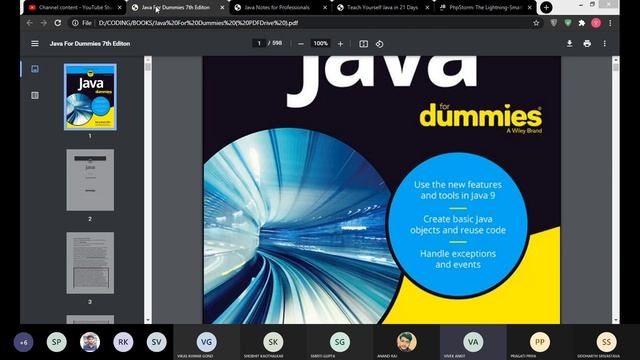Select the SG participant tile
640x360 pixels.
[340, 342]
